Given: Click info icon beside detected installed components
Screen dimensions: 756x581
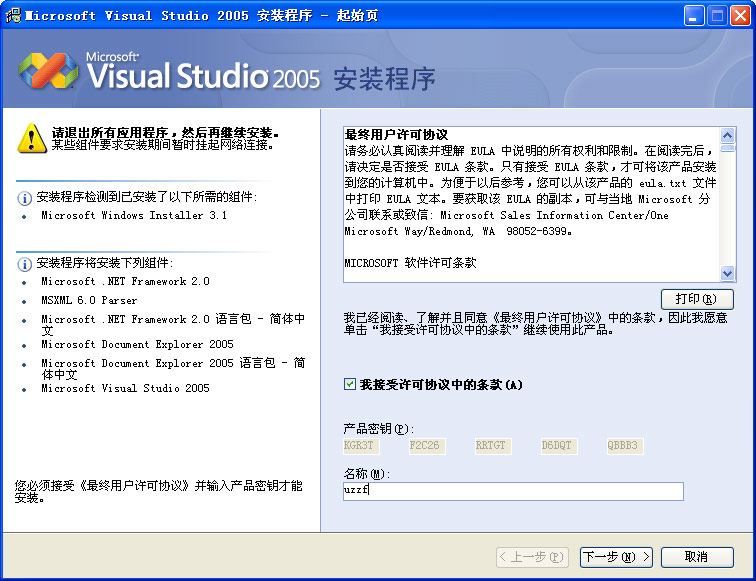Looking at the screenshot, I should 25,198.
